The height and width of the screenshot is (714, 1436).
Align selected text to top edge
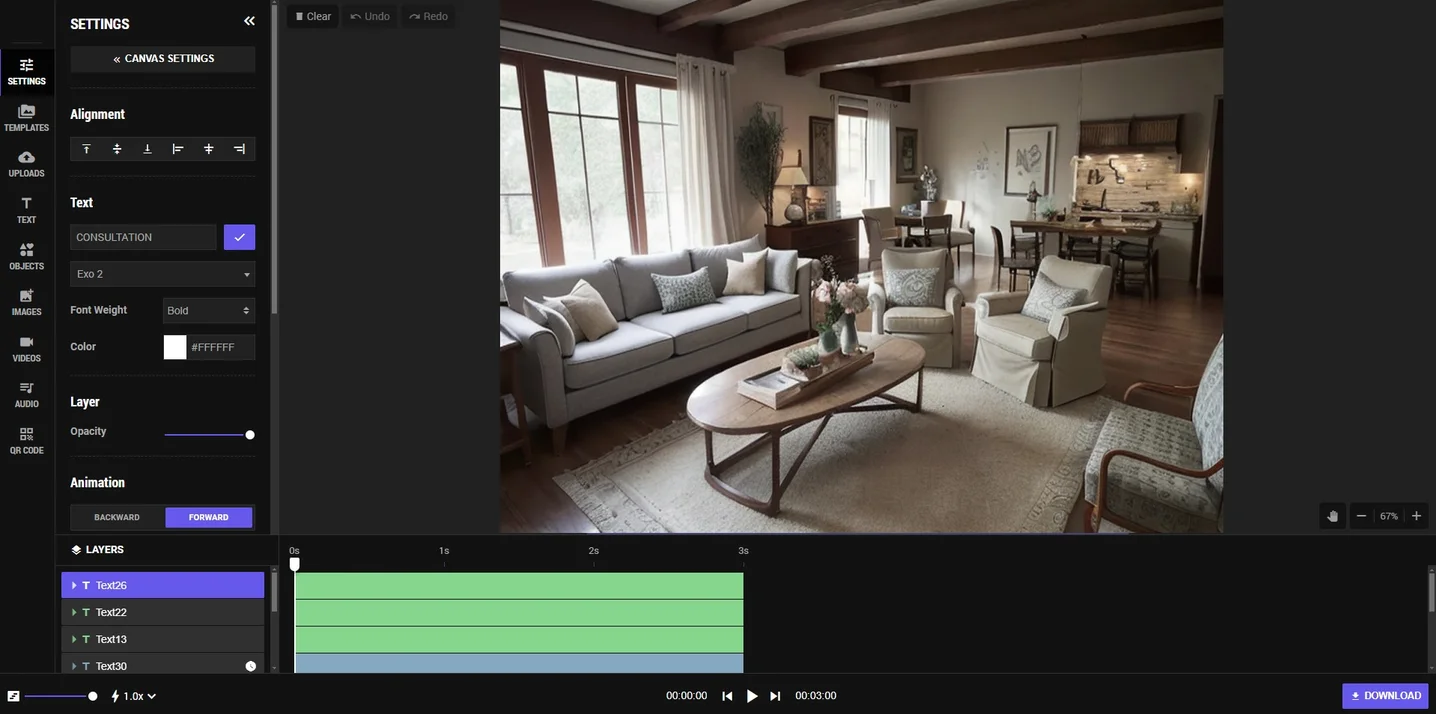pyautogui.click(x=86, y=149)
